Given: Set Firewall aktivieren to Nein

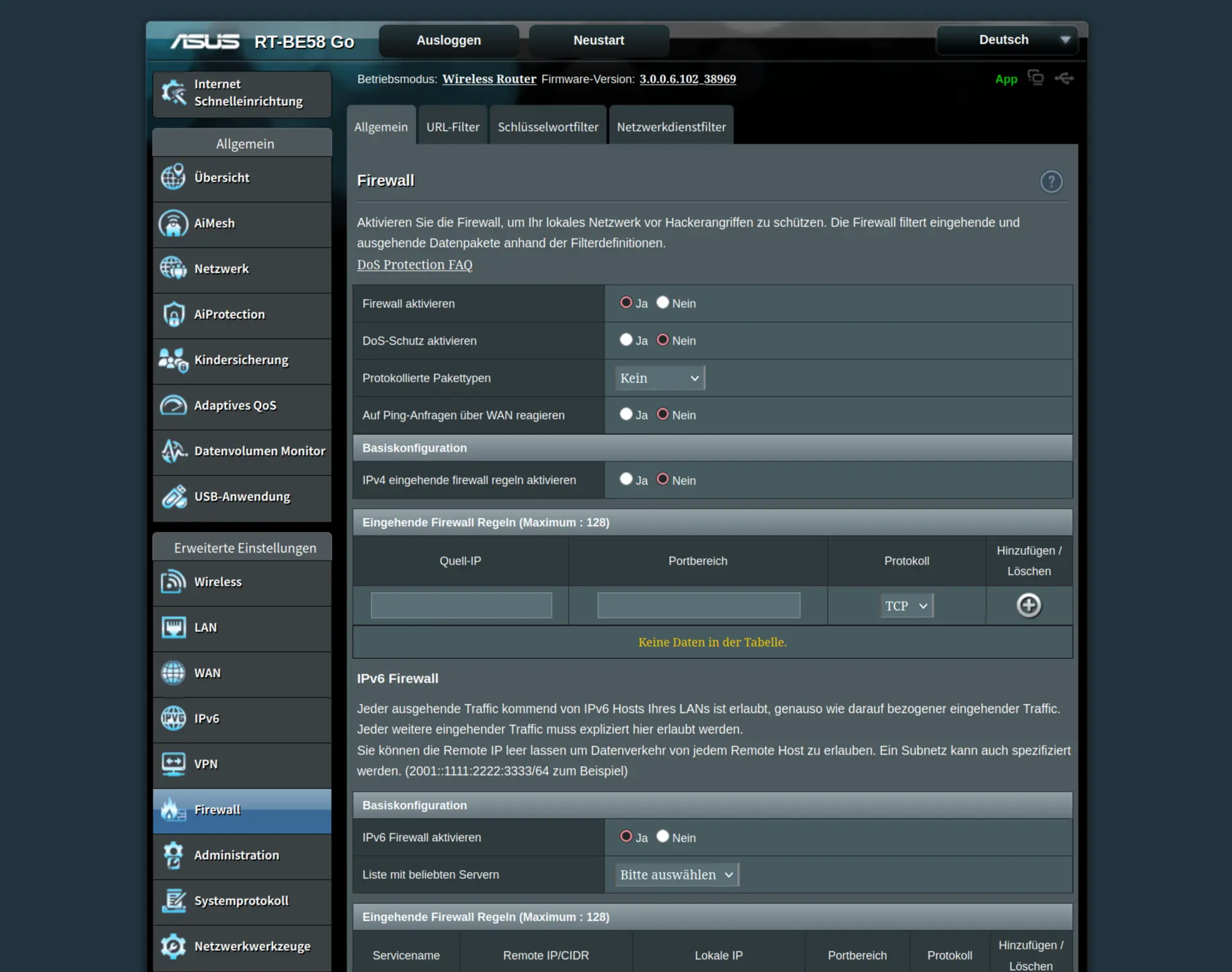Looking at the screenshot, I should [x=662, y=302].
